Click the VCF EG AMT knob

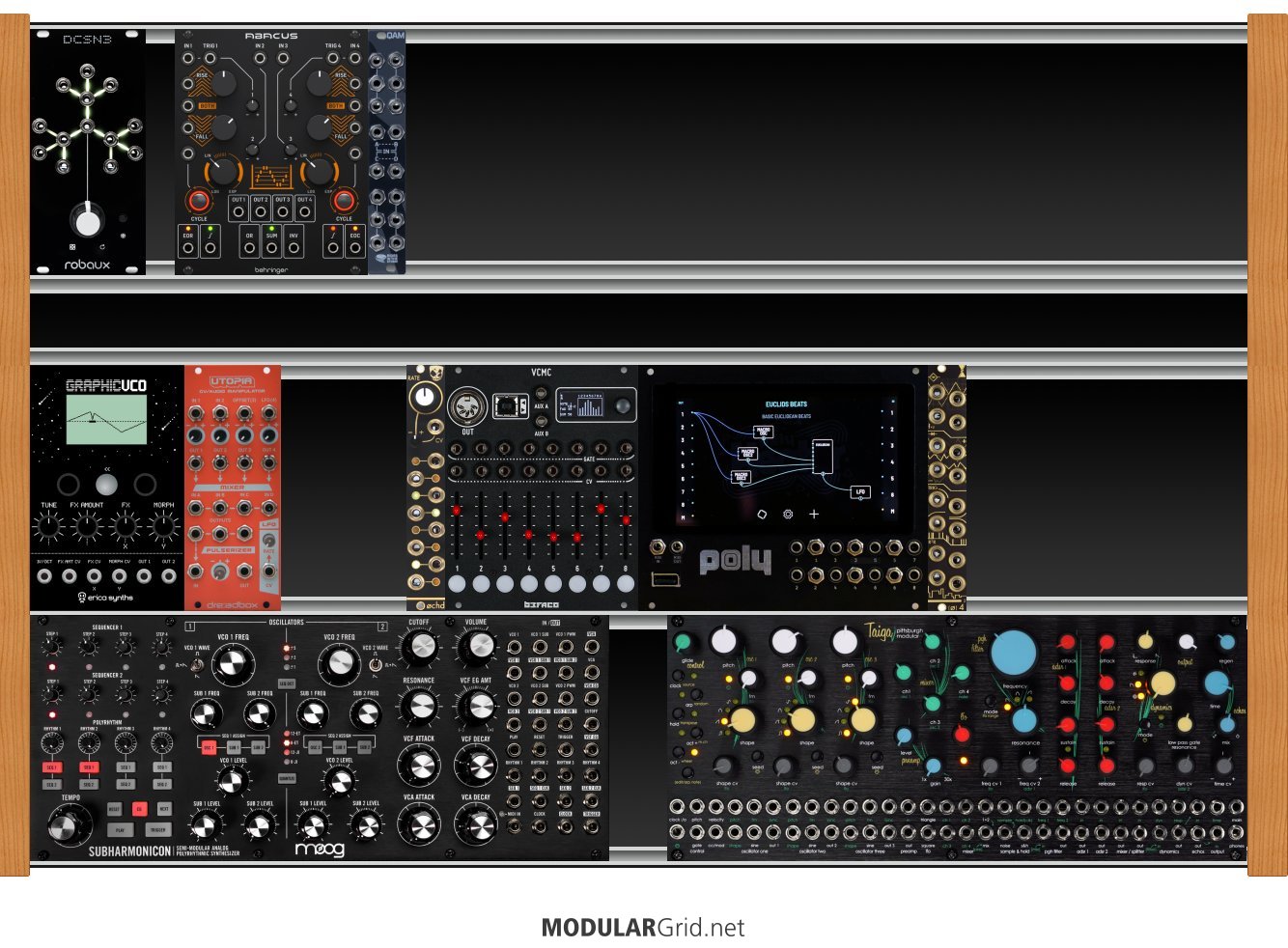[476, 708]
